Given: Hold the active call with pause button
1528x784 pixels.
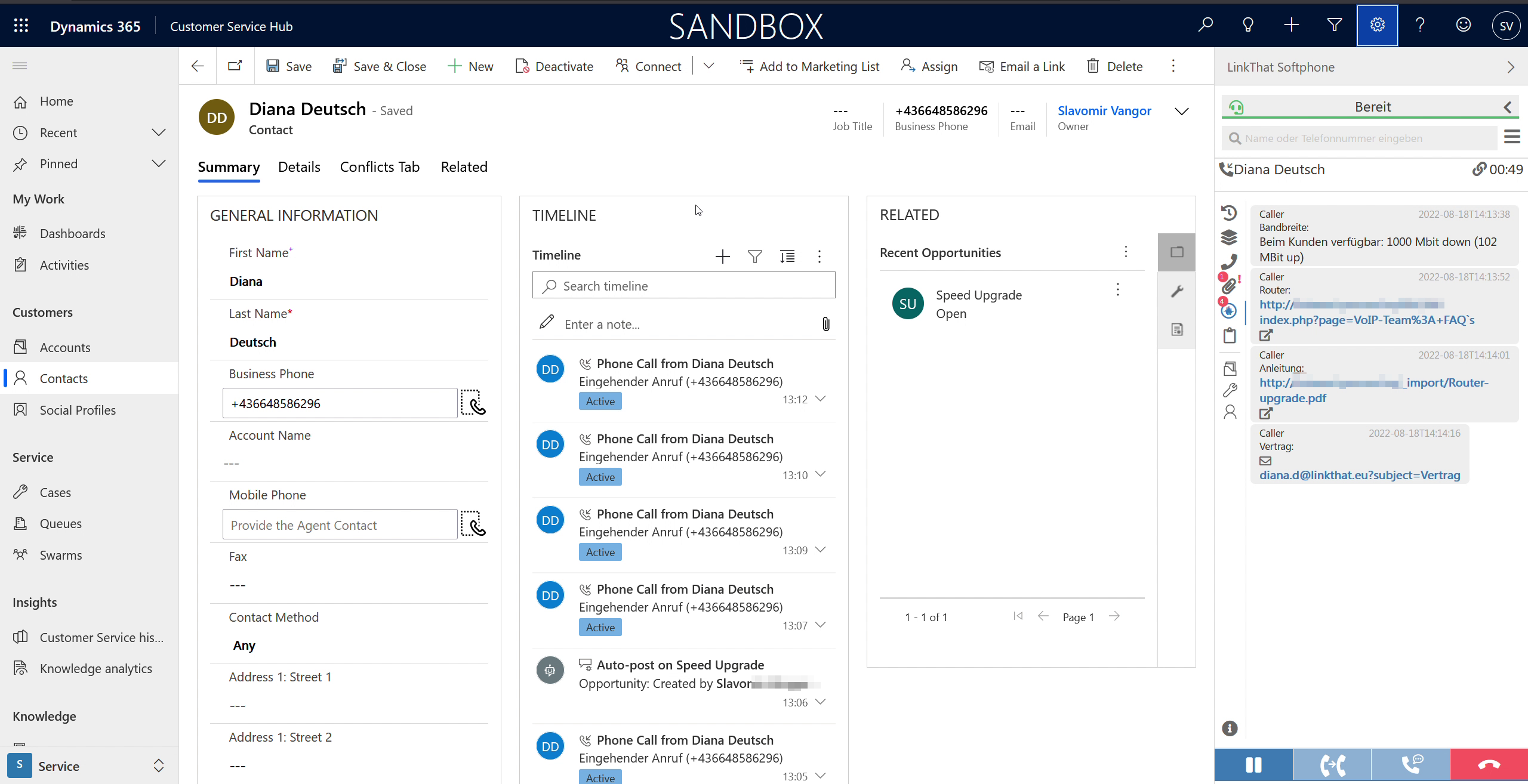Looking at the screenshot, I should pos(1253,765).
